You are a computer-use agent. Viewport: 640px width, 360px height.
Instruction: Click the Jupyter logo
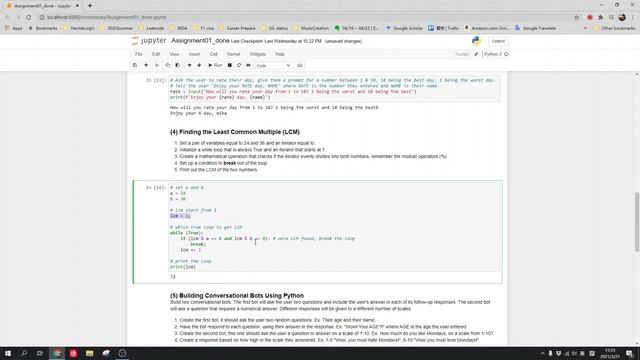click(149, 41)
